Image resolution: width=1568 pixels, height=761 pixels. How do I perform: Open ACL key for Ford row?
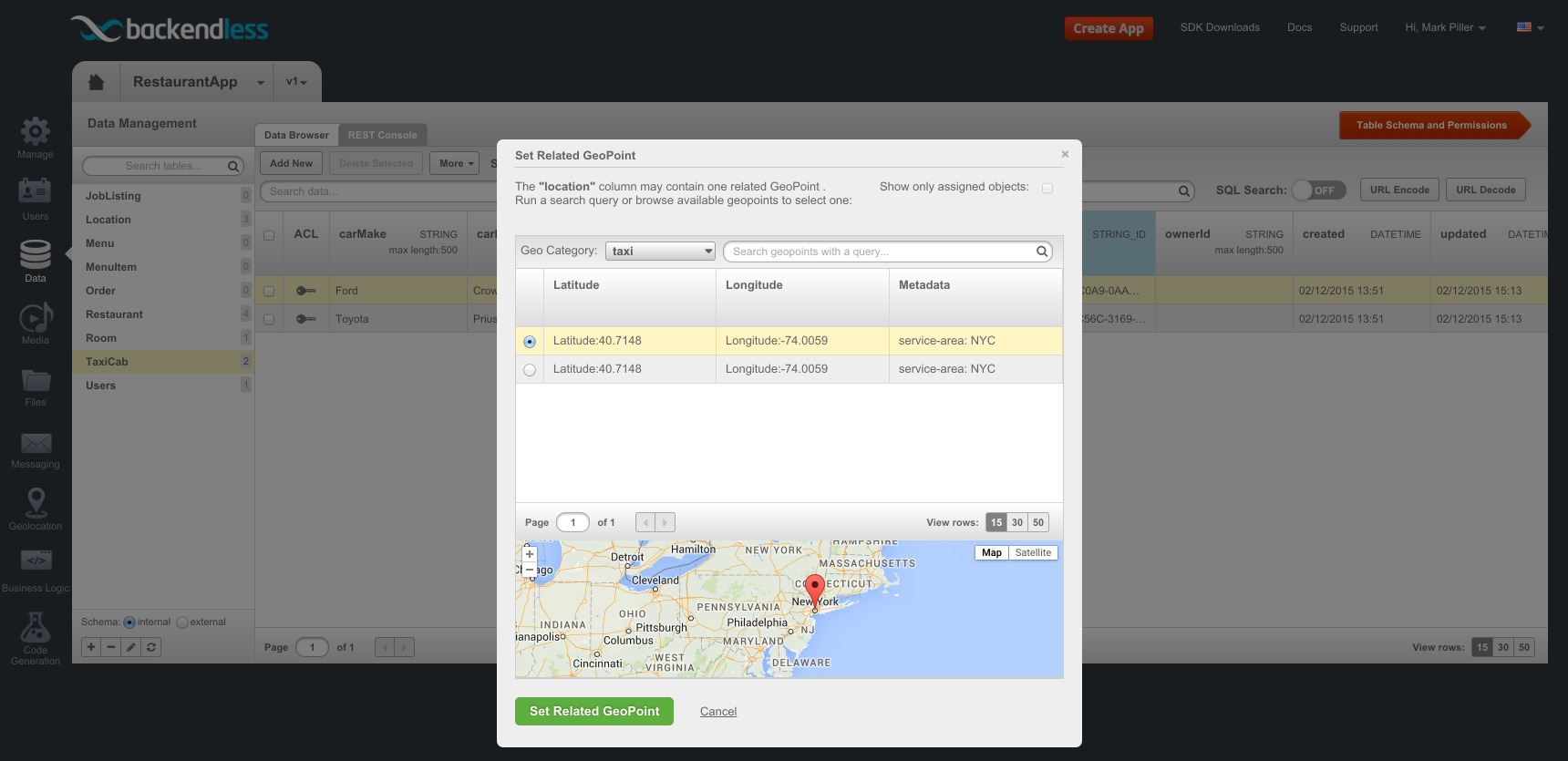coord(306,291)
